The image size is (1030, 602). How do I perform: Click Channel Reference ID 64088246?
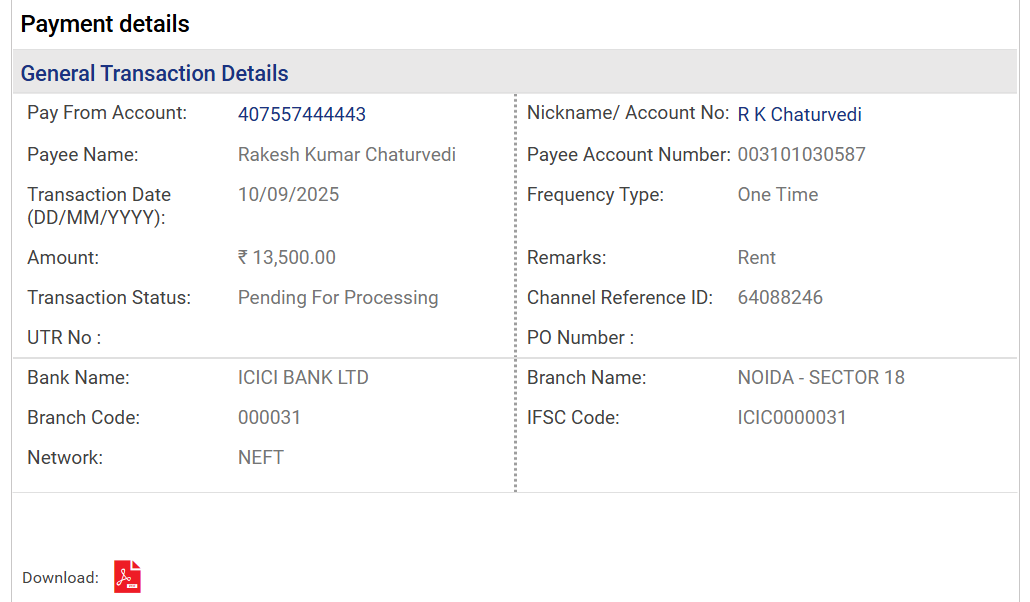[x=780, y=298]
